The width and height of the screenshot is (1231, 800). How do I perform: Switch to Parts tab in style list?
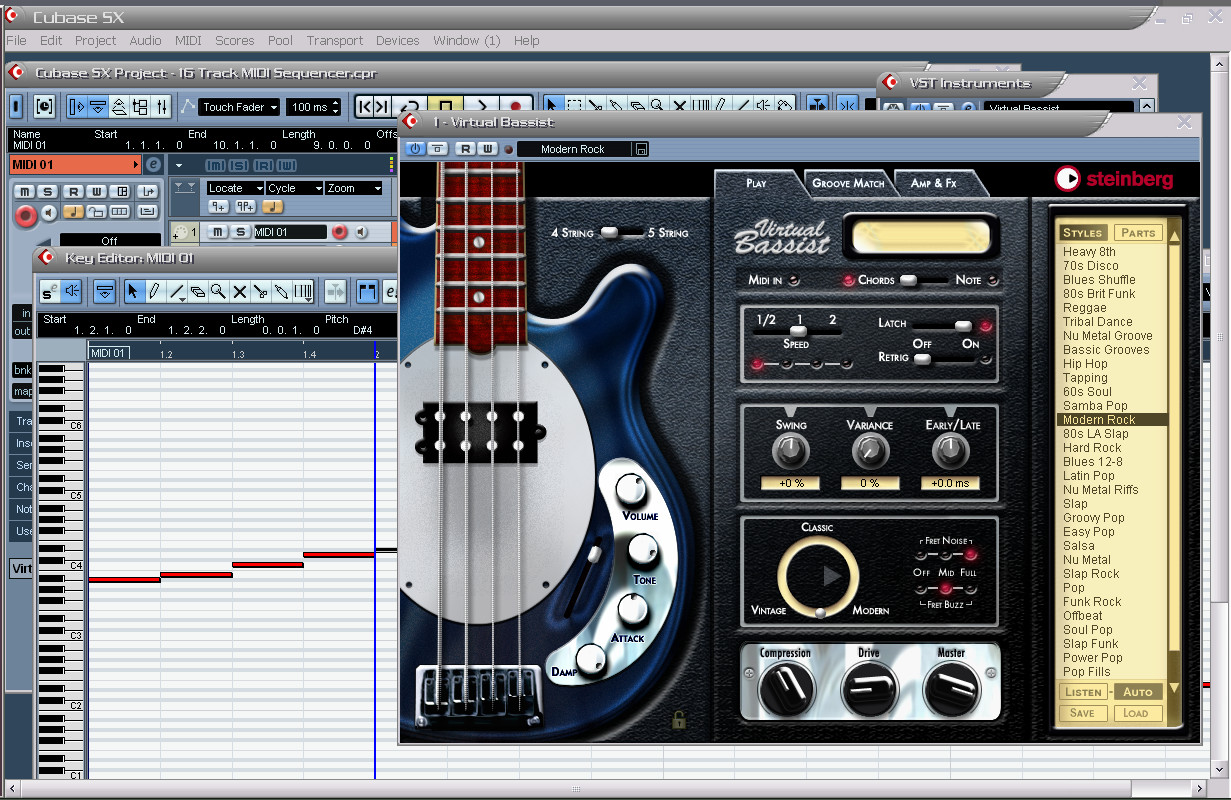click(x=1138, y=232)
